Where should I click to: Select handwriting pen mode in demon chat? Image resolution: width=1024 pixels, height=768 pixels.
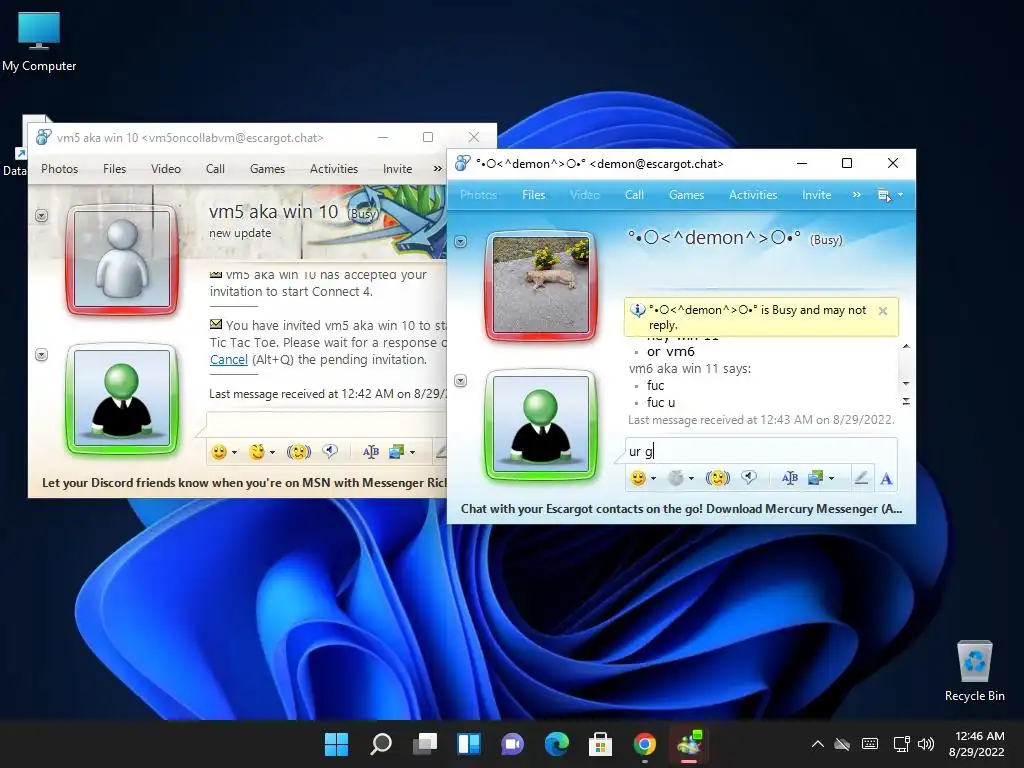(861, 478)
